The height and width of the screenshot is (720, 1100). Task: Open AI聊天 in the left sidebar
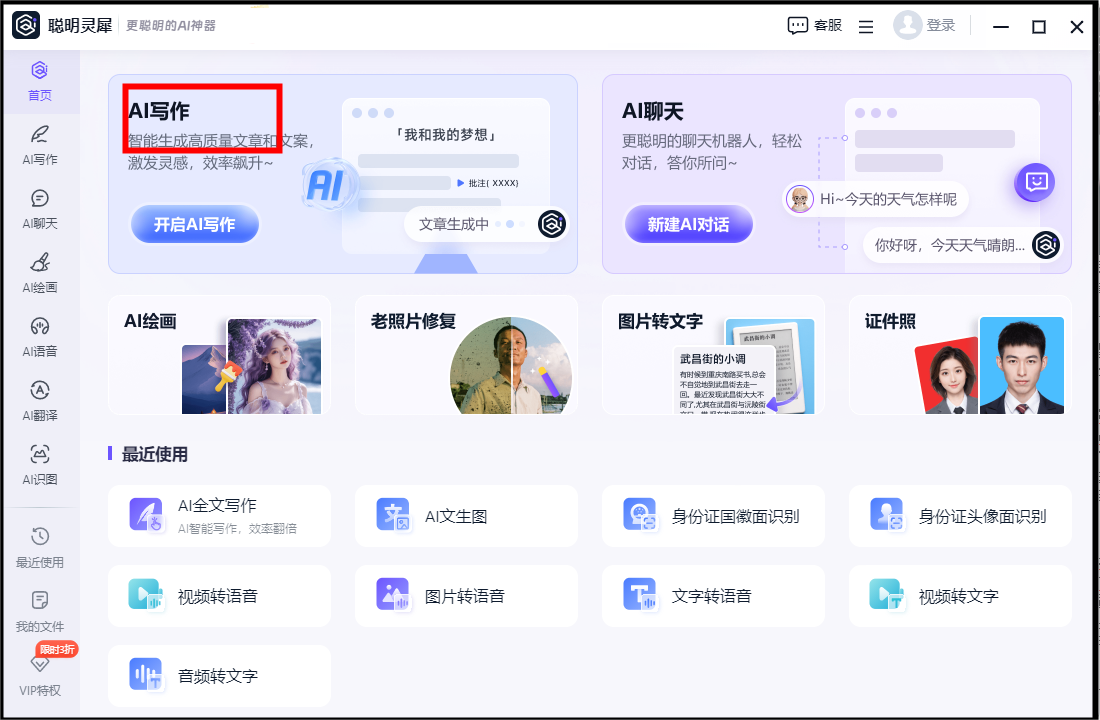click(x=40, y=208)
